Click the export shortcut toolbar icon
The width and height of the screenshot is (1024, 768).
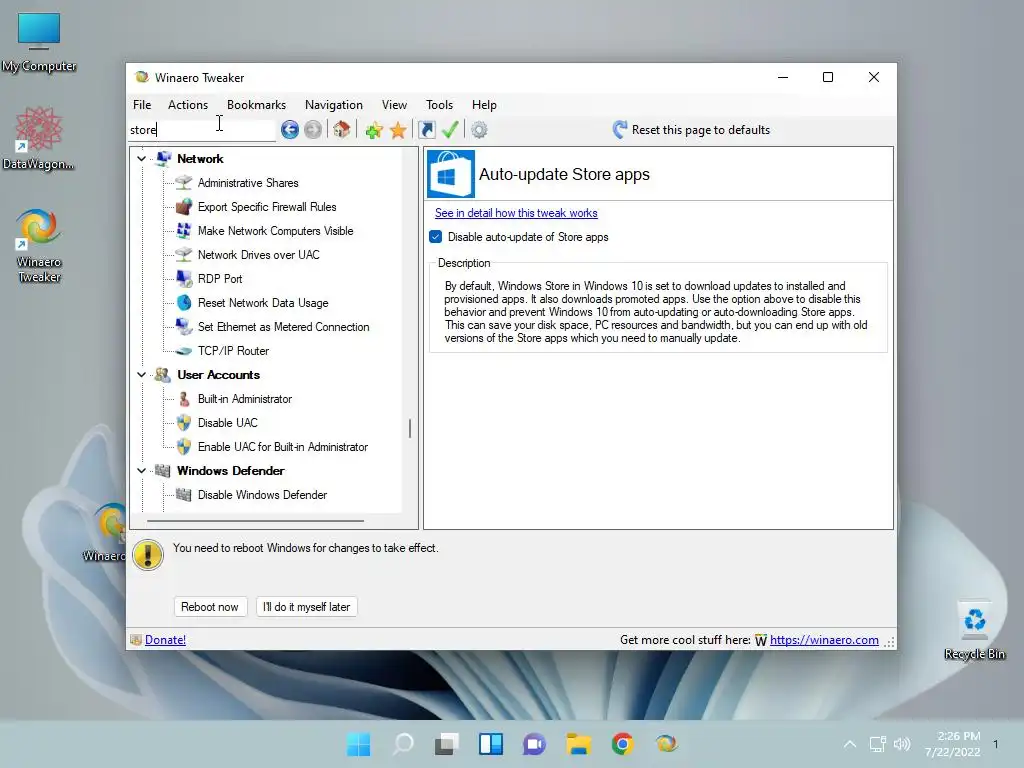(426, 130)
